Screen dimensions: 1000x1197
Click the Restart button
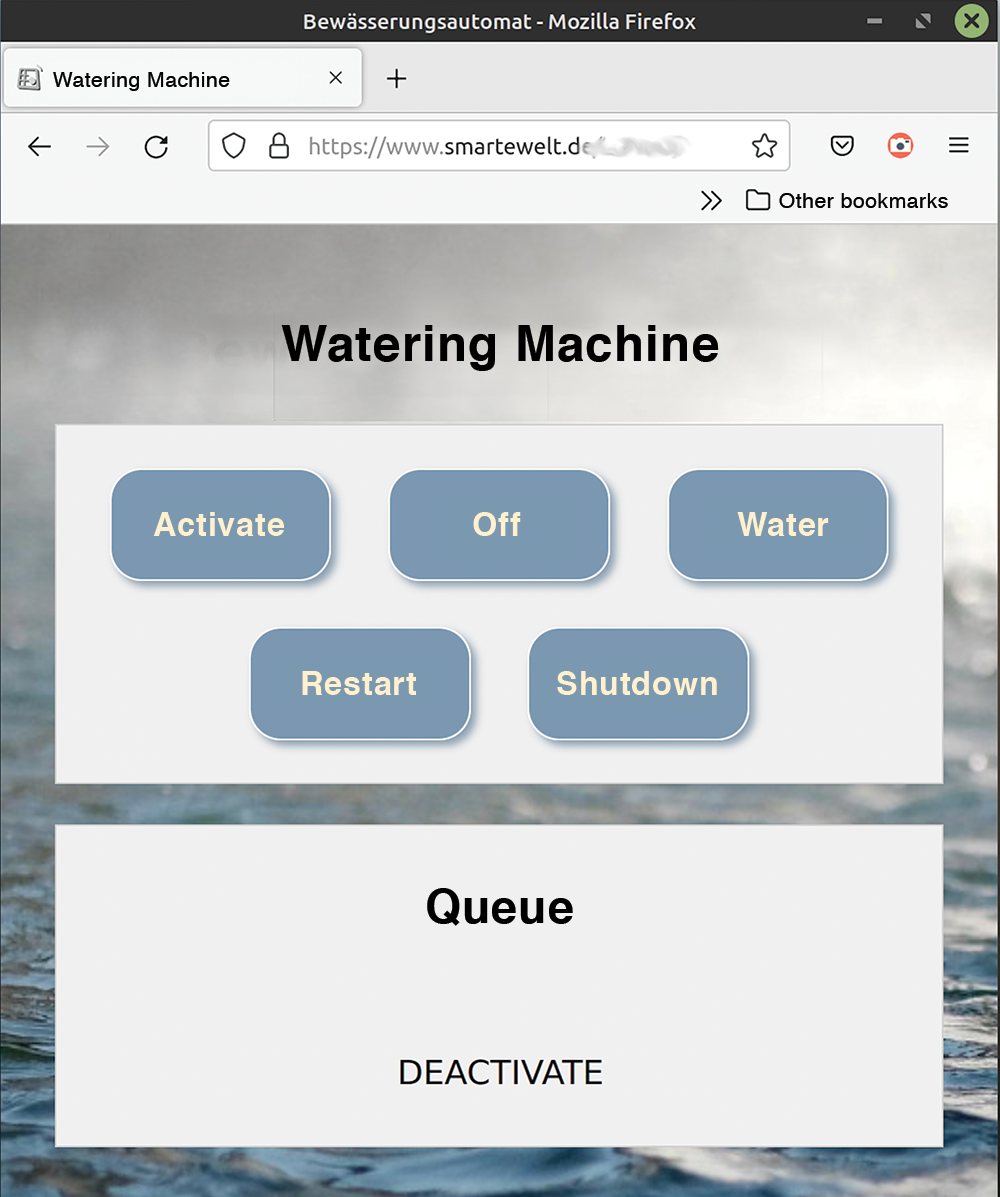[x=360, y=684]
